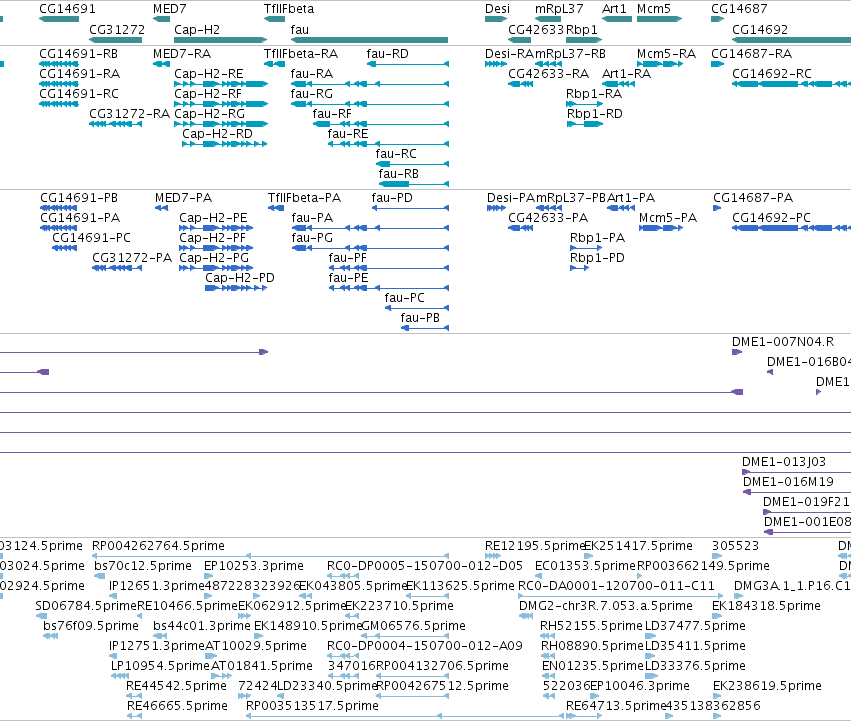
Task: Select transcript fau-RC
Action: click(x=412, y=164)
